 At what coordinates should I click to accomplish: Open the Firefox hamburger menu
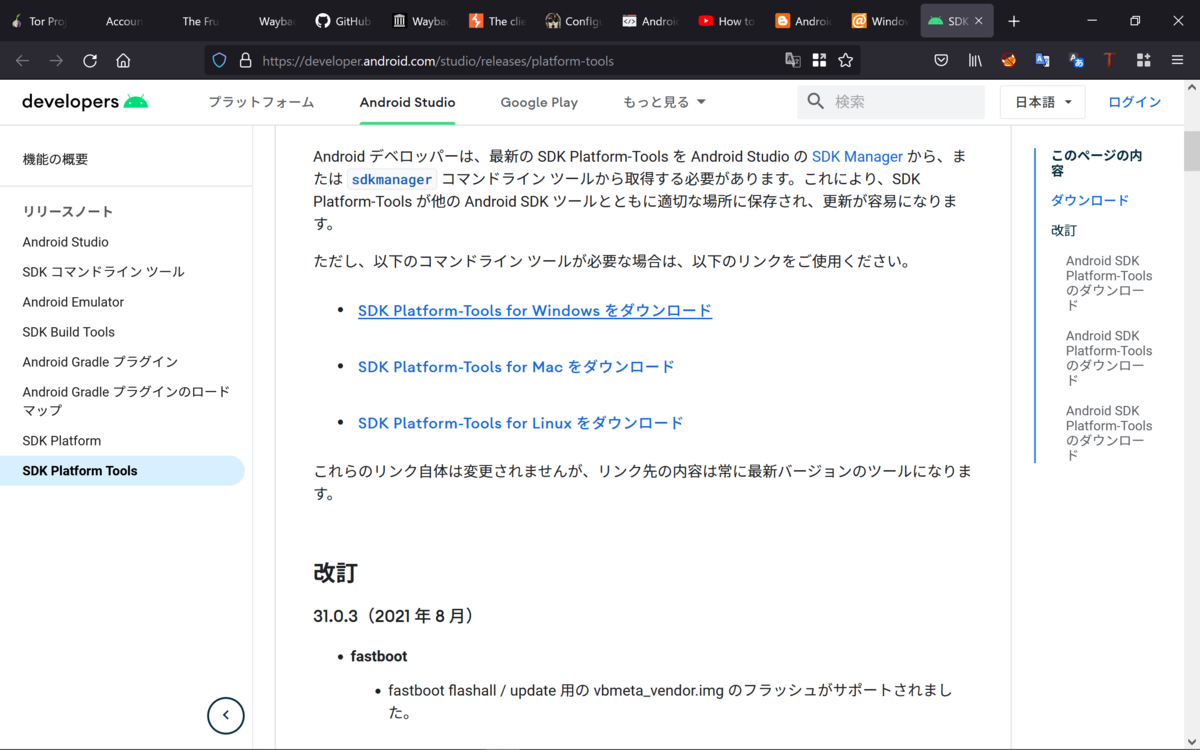[x=1177, y=61]
